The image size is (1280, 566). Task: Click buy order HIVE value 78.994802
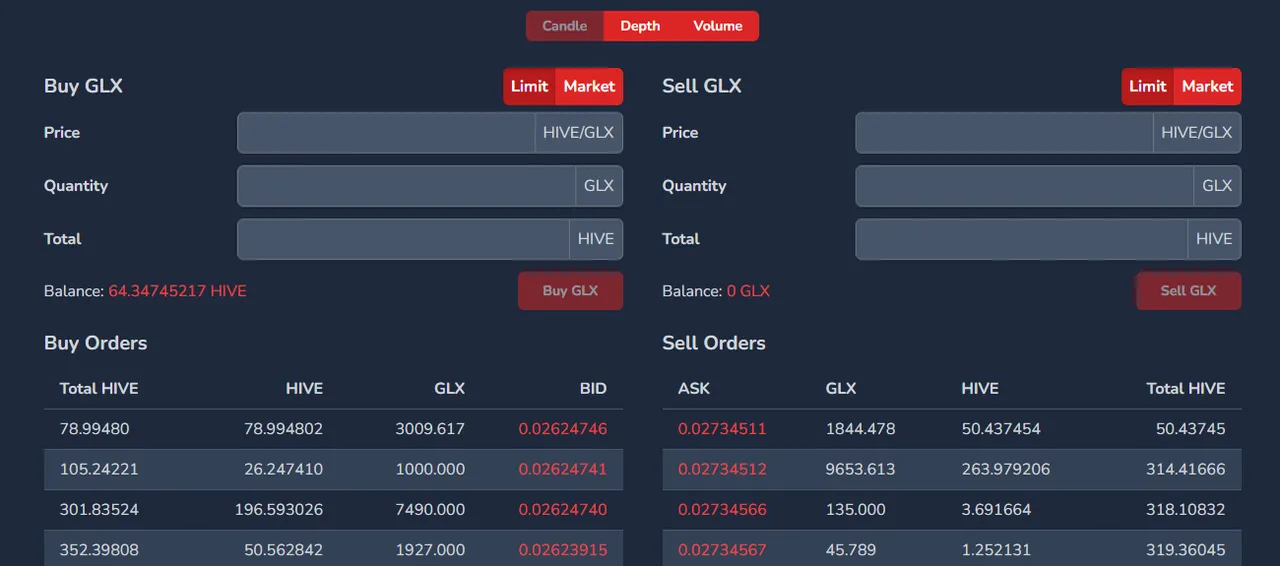point(283,429)
